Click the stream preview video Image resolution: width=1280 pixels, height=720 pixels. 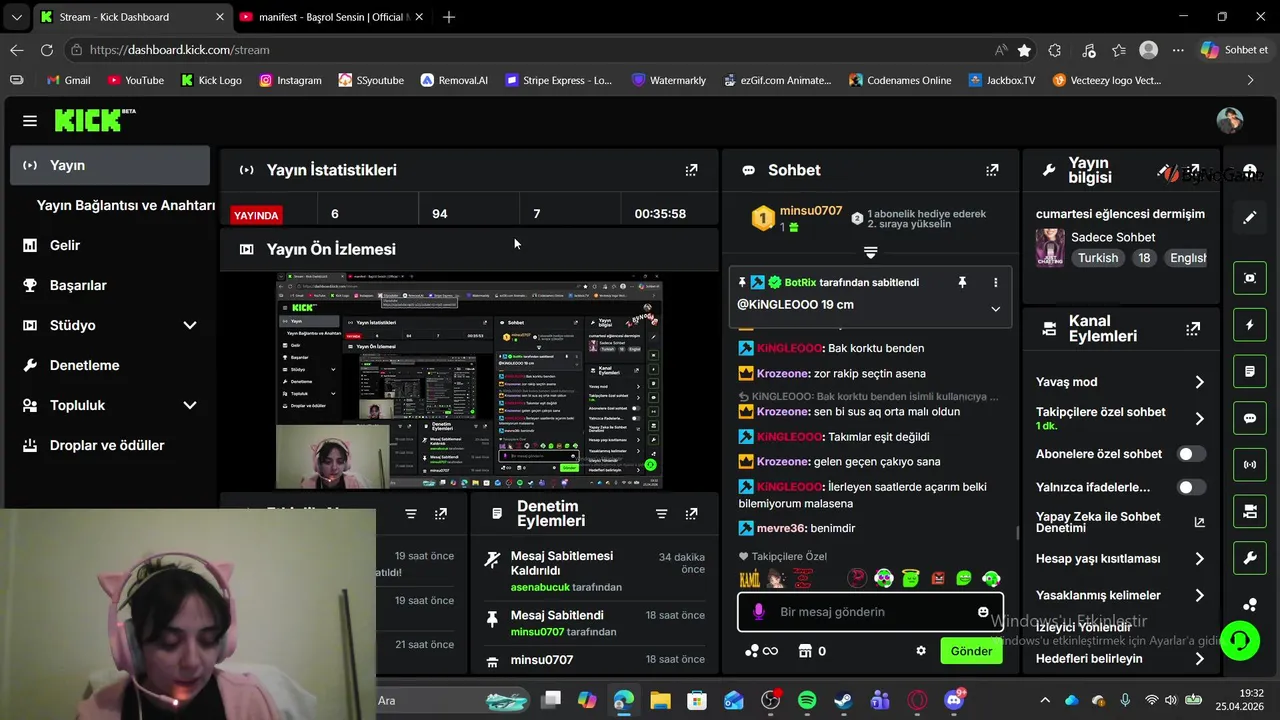[469, 380]
